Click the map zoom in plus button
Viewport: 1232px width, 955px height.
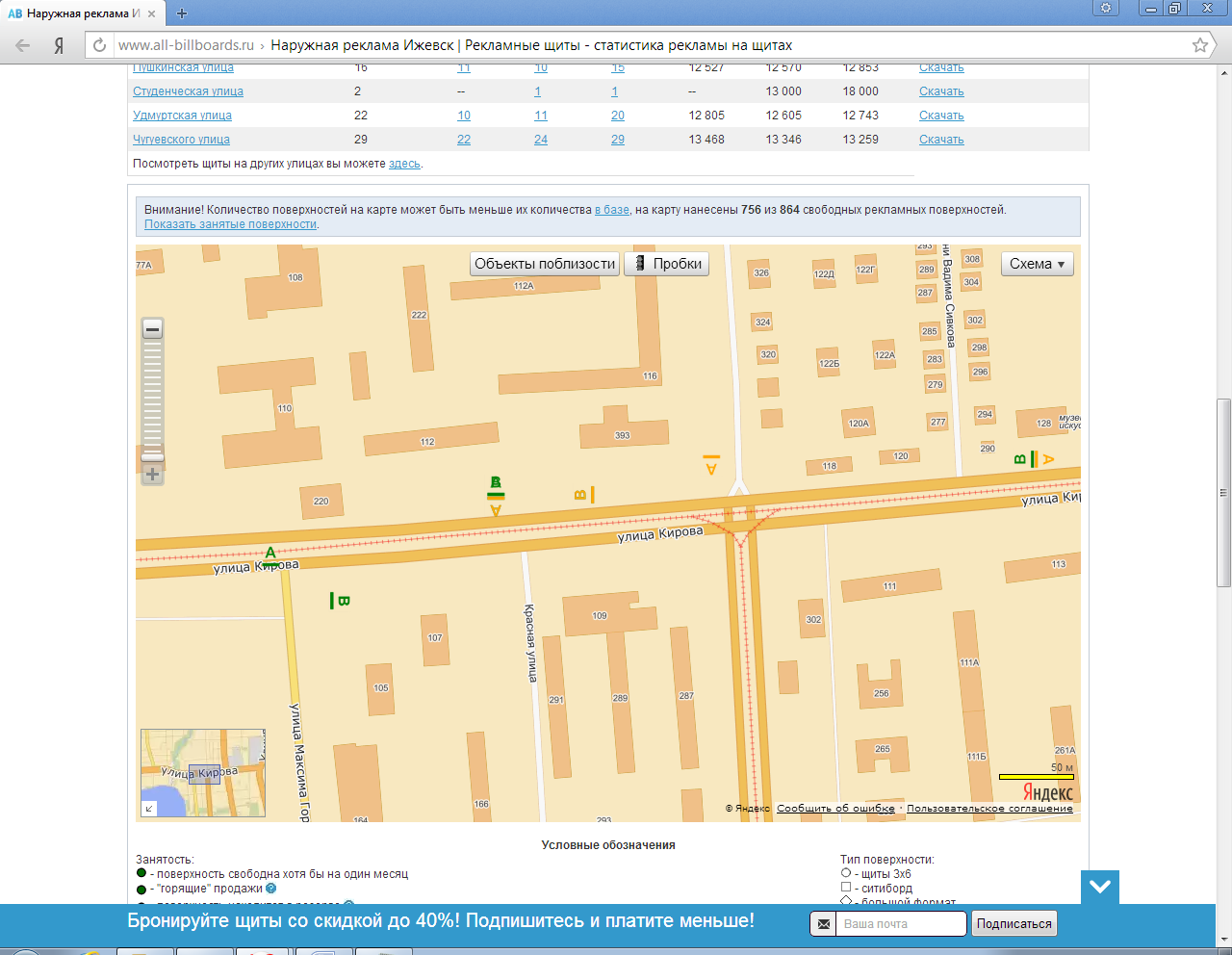[152, 475]
